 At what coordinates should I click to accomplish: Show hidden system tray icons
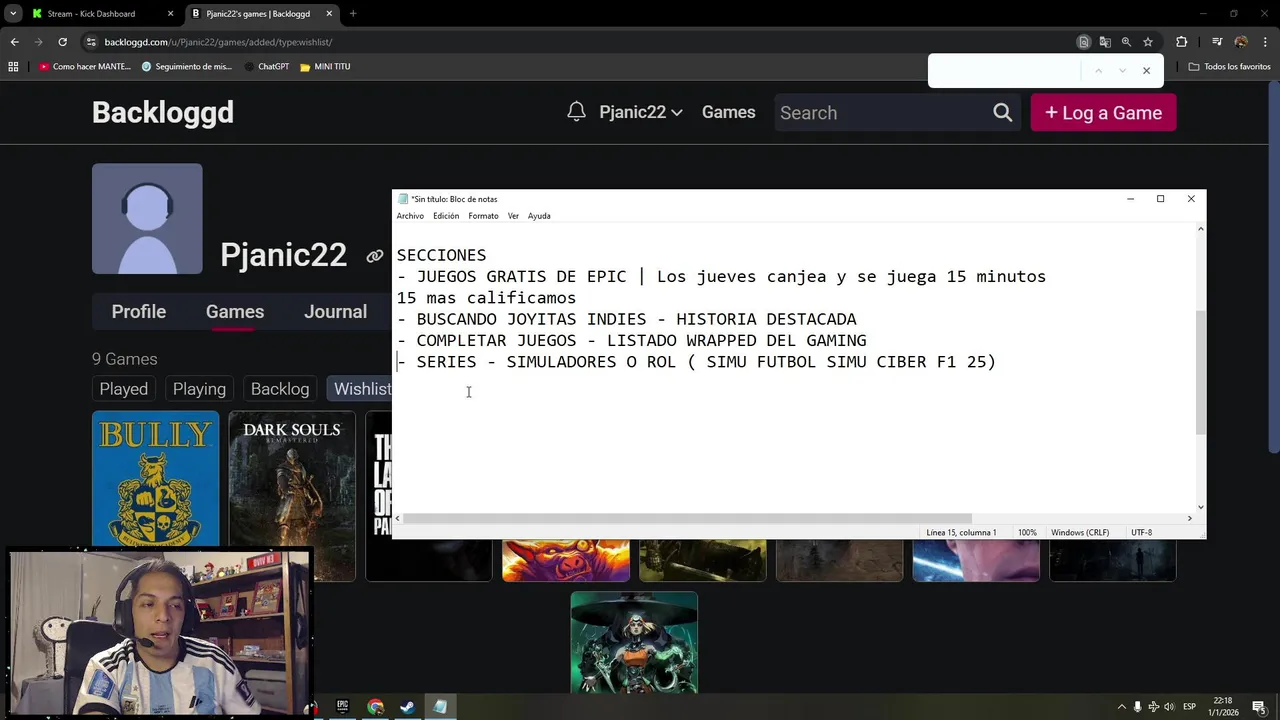click(x=1121, y=707)
